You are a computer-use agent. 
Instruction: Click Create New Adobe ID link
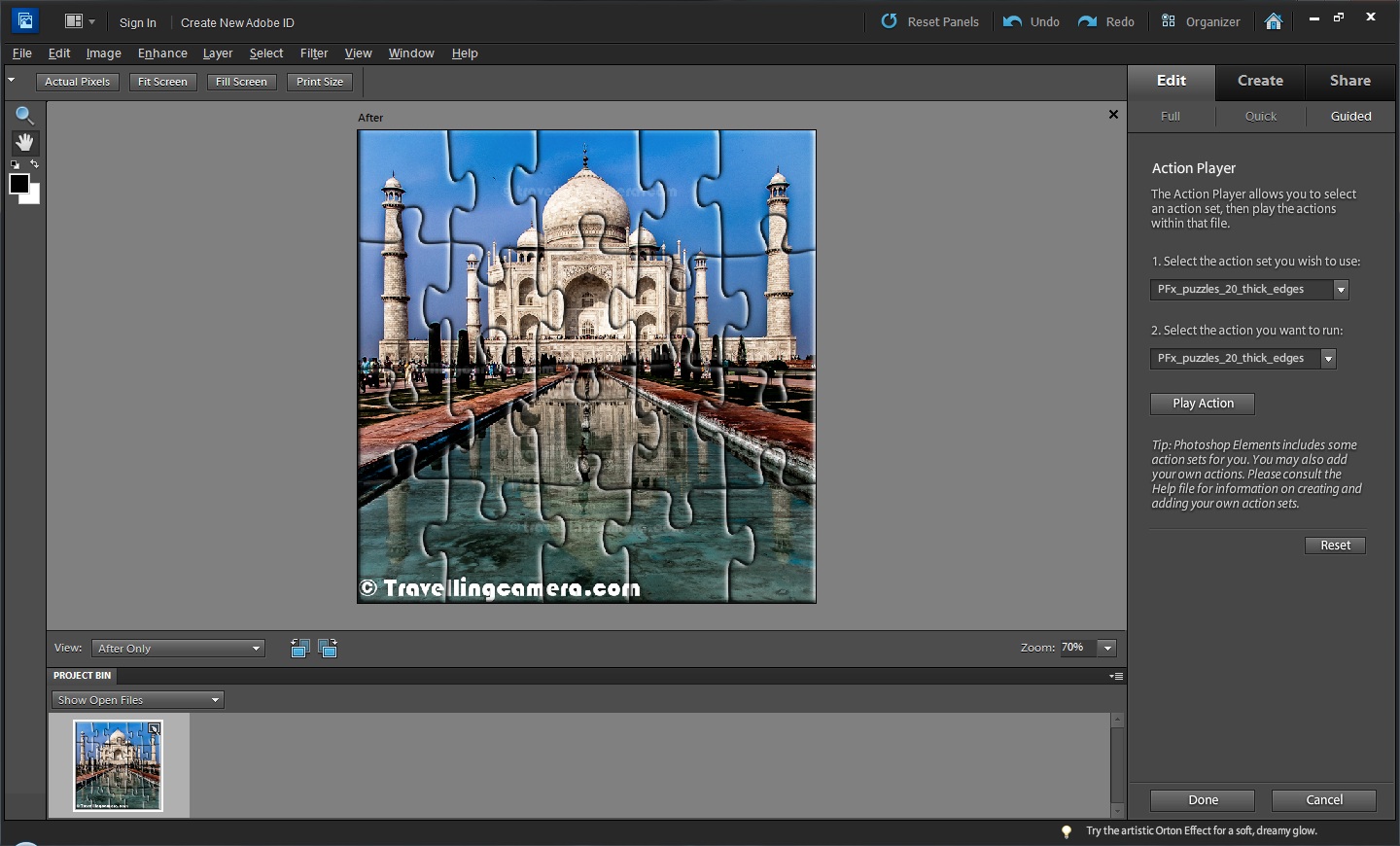click(237, 22)
